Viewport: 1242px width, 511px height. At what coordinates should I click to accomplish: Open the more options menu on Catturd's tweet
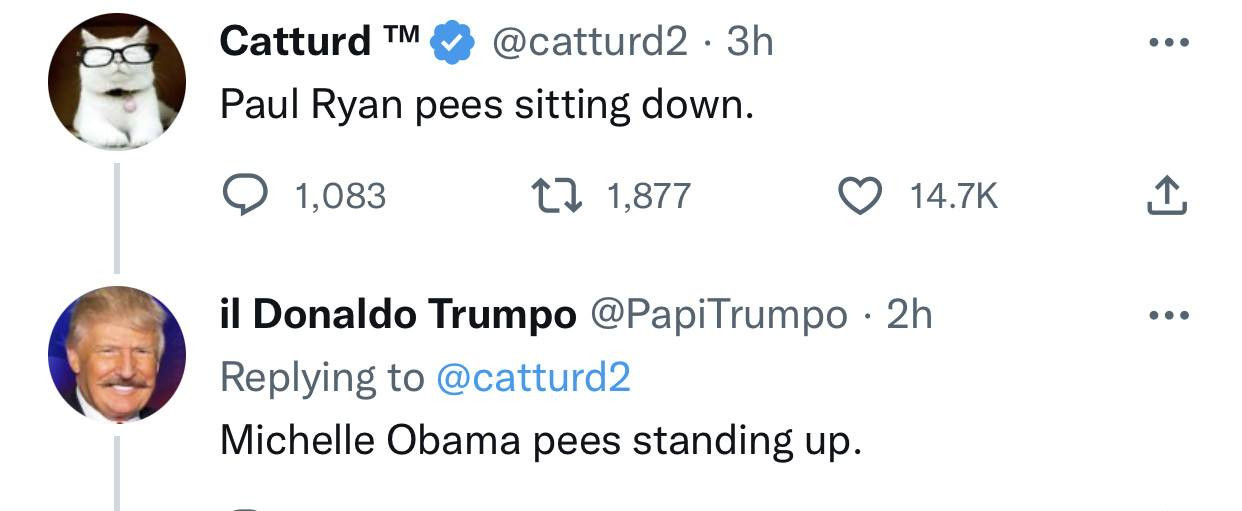1166,43
